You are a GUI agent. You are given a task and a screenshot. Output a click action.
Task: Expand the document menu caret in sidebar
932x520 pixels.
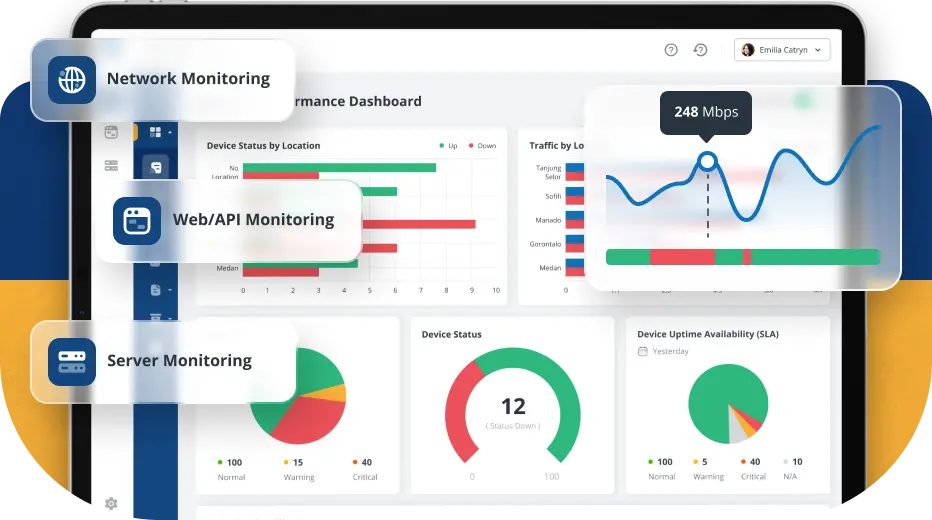tap(170, 290)
